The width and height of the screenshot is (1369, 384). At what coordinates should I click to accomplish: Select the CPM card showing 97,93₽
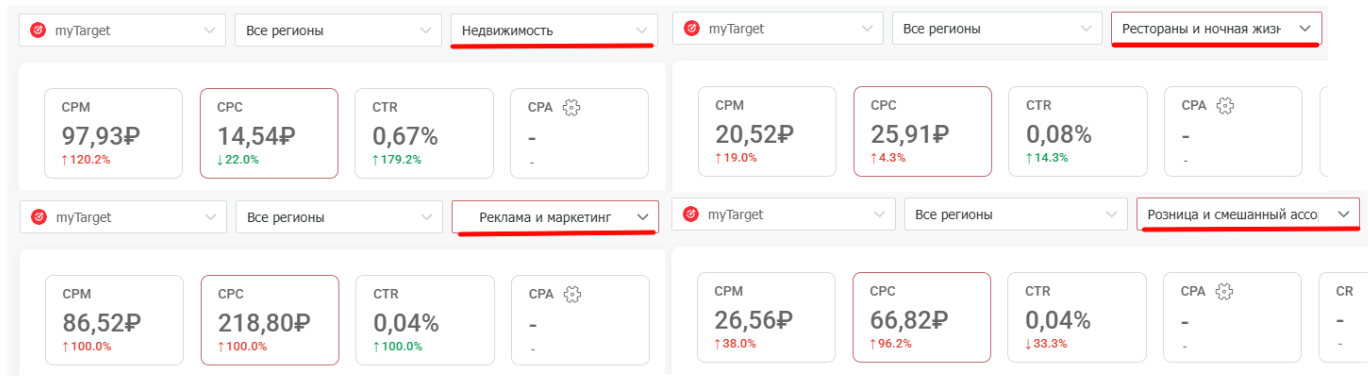(x=114, y=133)
